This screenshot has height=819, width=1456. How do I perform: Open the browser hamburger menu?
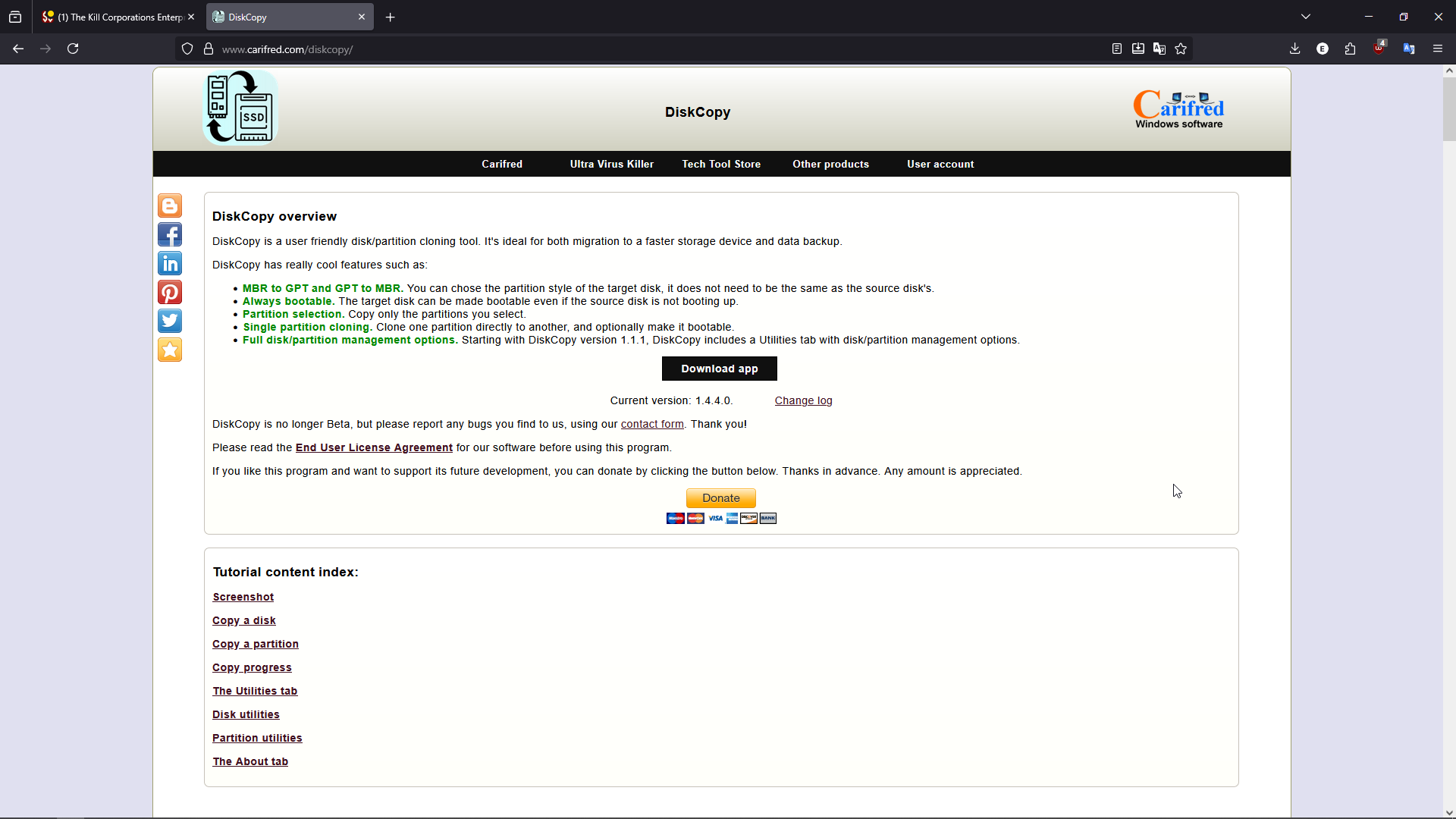point(1438,49)
